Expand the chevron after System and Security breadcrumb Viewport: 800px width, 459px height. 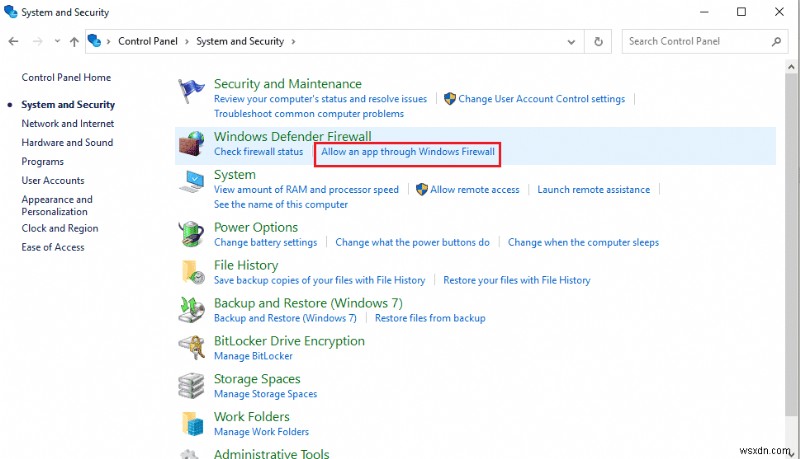click(293, 42)
